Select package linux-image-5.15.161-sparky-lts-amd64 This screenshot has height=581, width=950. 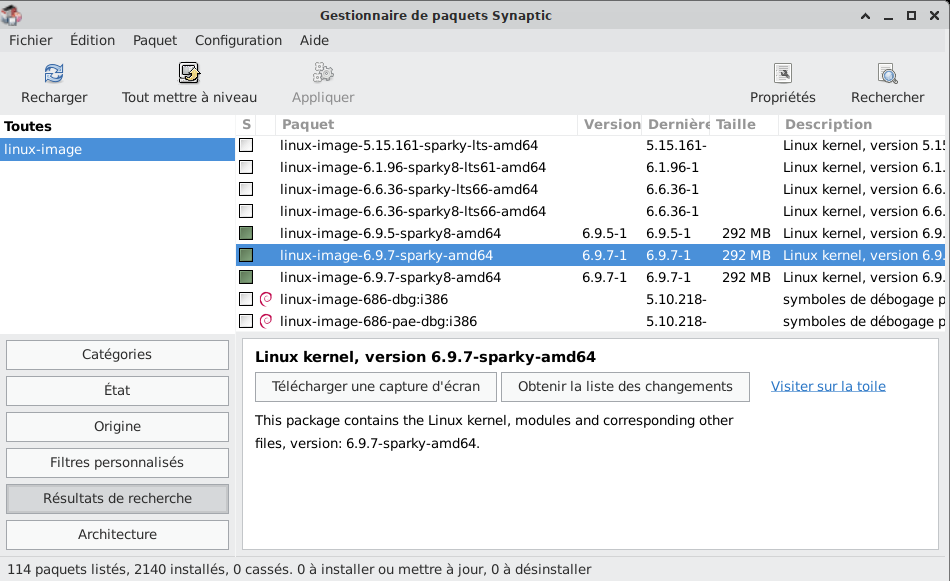(x=409, y=145)
